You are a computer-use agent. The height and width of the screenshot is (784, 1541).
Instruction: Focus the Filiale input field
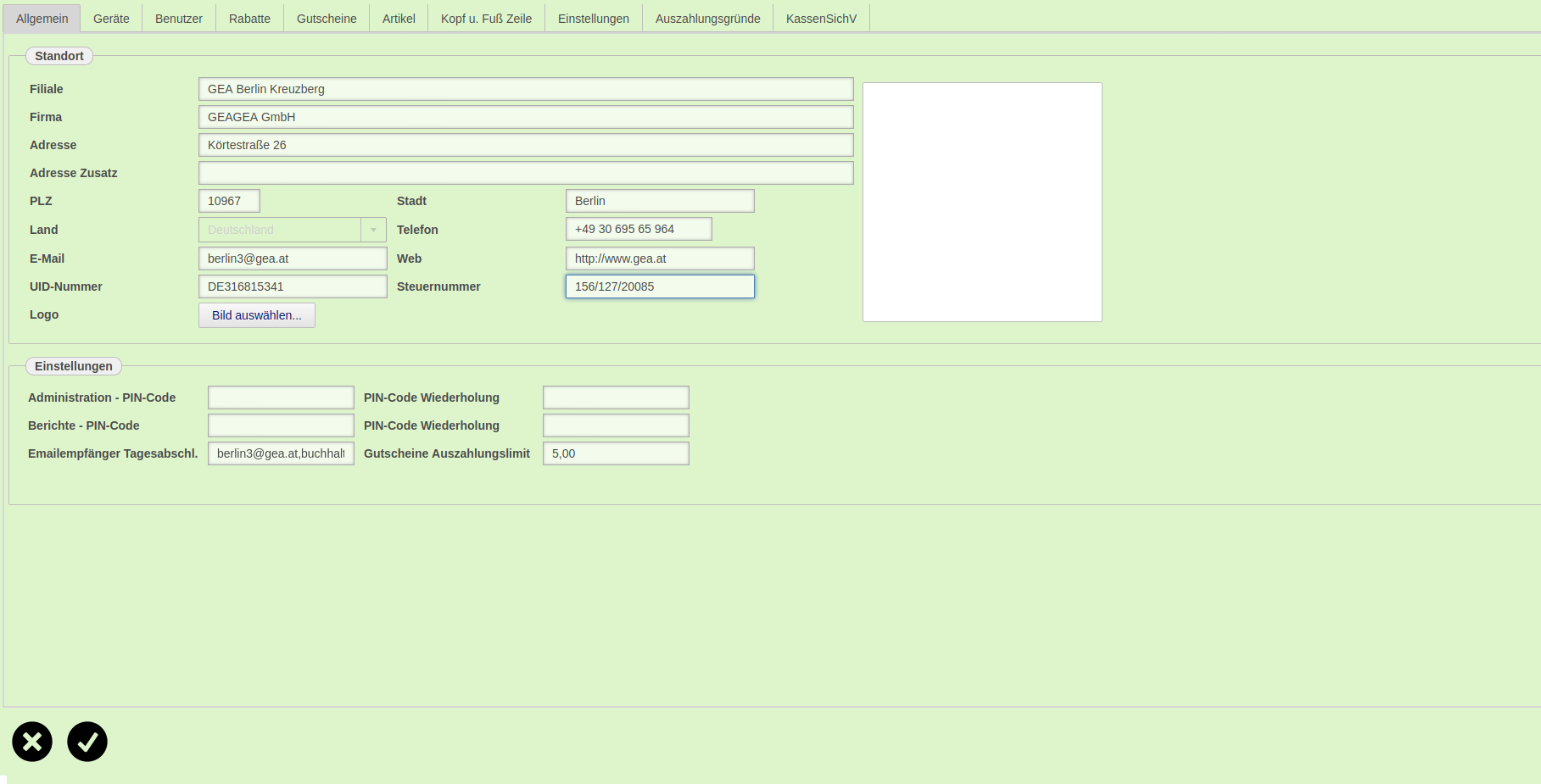tap(526, 89)
